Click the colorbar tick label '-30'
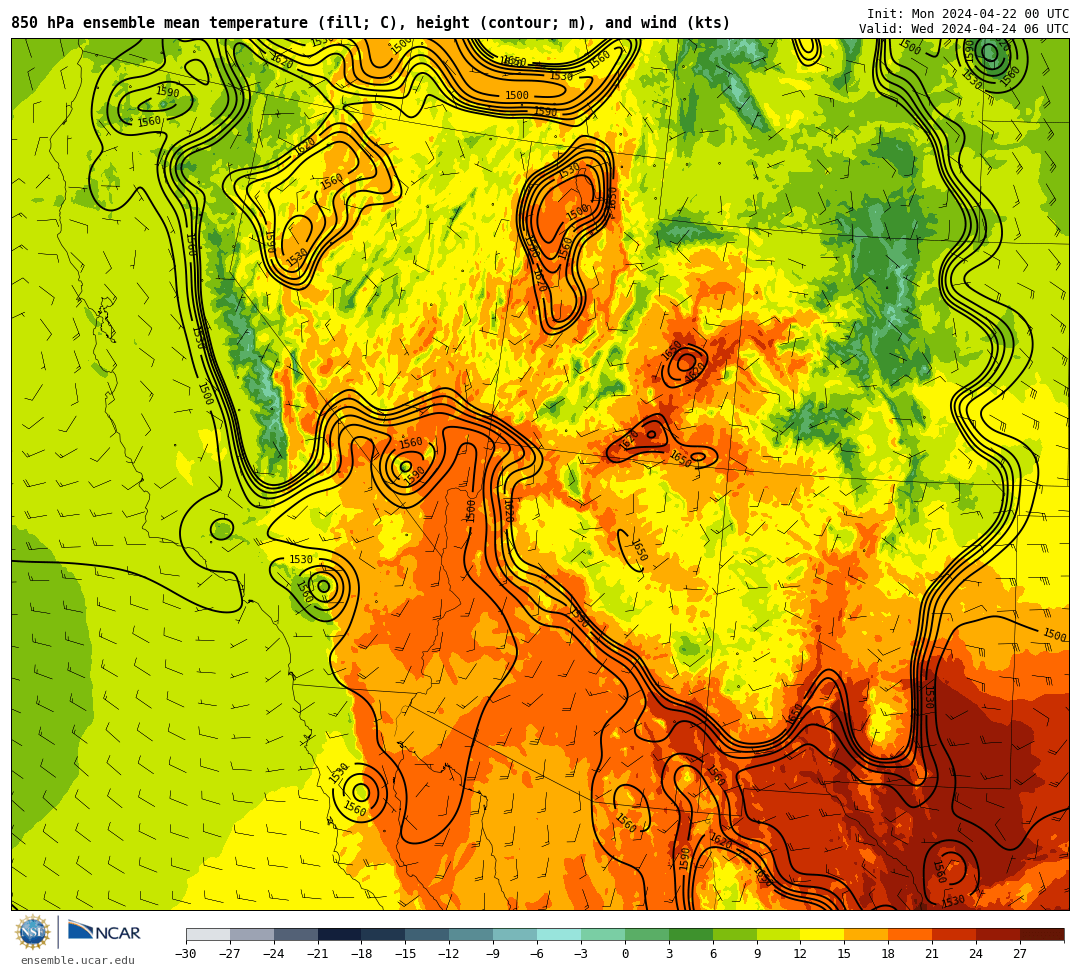Screen dimensions: 1080x973 [x=186, y=954]
